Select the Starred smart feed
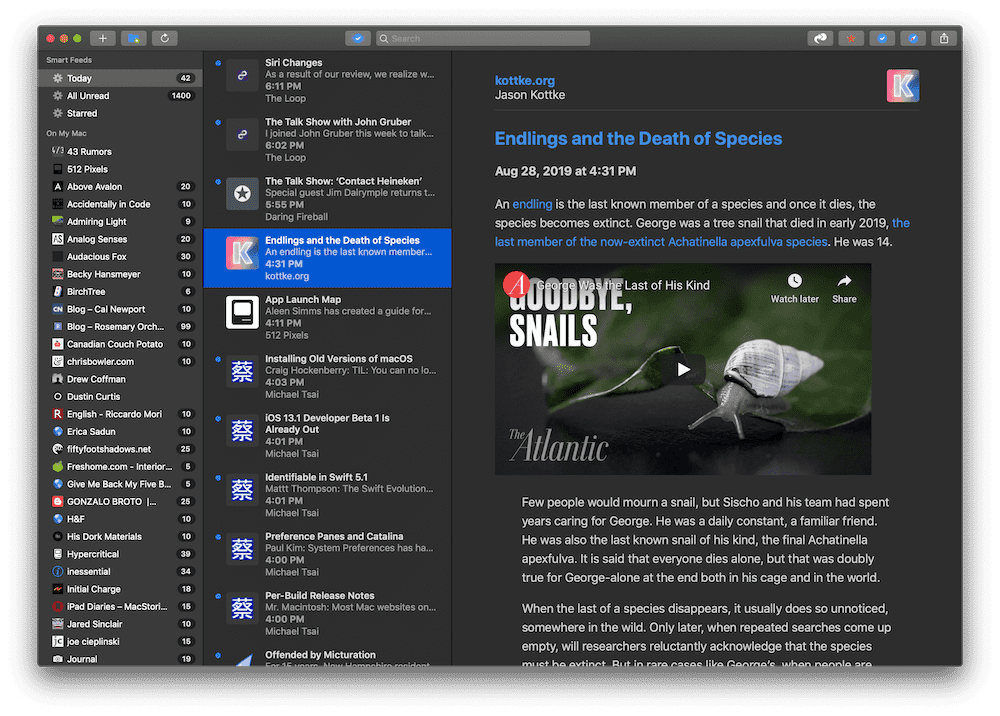This screenshot has height=716, width=1000. 120,113
